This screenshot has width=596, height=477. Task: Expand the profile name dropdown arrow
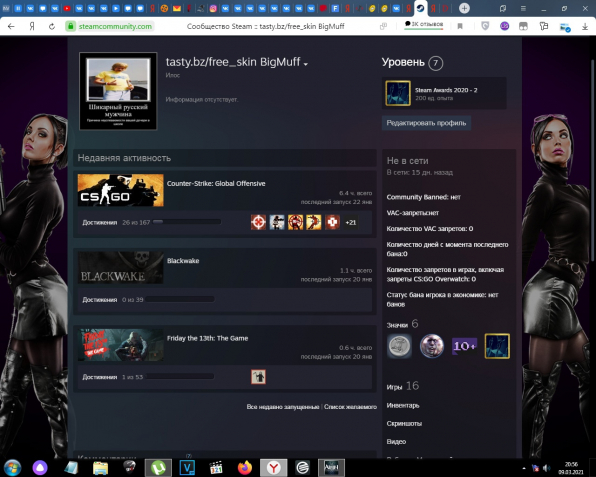[306, 64]
